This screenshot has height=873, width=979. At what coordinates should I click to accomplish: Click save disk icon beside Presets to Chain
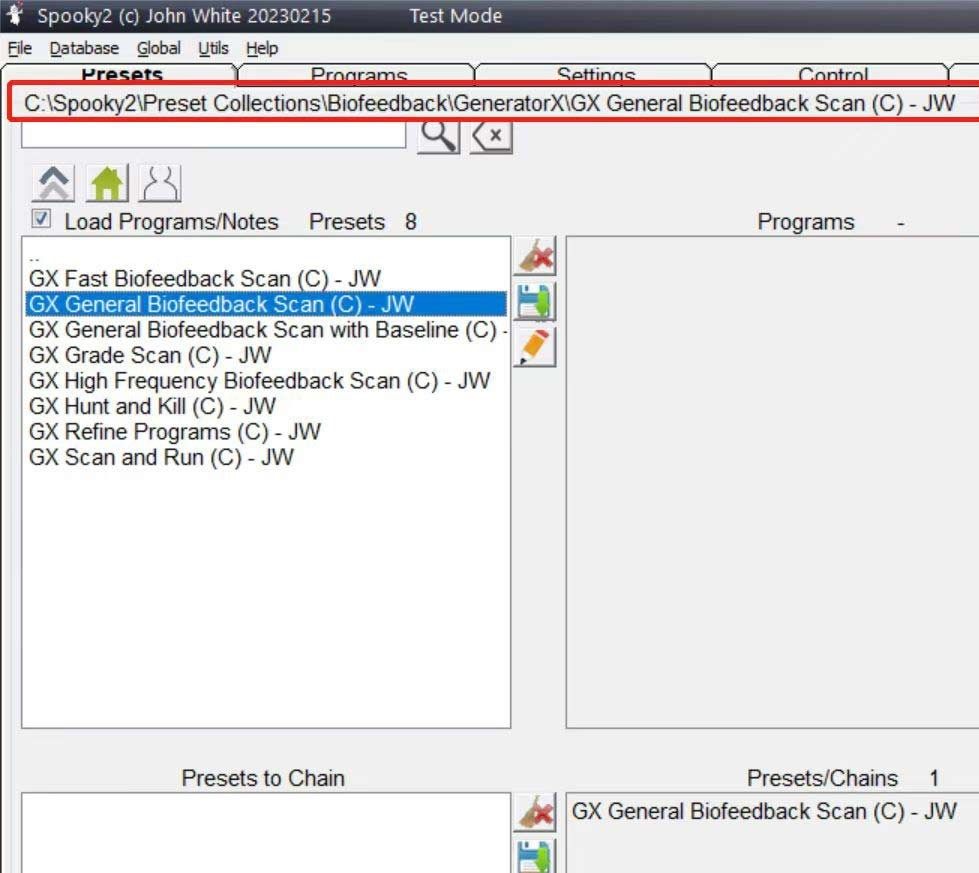point(535,857)
